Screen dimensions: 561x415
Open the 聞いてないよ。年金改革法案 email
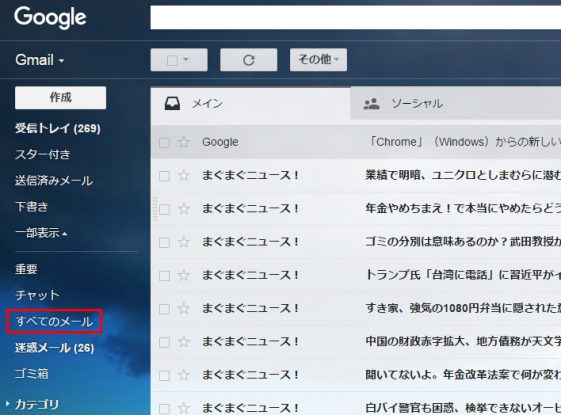pyautogui.click(x=463, y=375)
